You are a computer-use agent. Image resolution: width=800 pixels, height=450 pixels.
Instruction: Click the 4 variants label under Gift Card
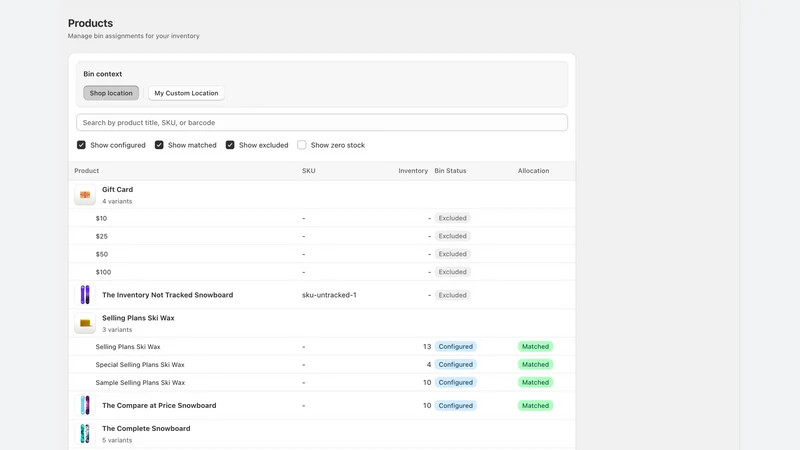click(117, 202)
